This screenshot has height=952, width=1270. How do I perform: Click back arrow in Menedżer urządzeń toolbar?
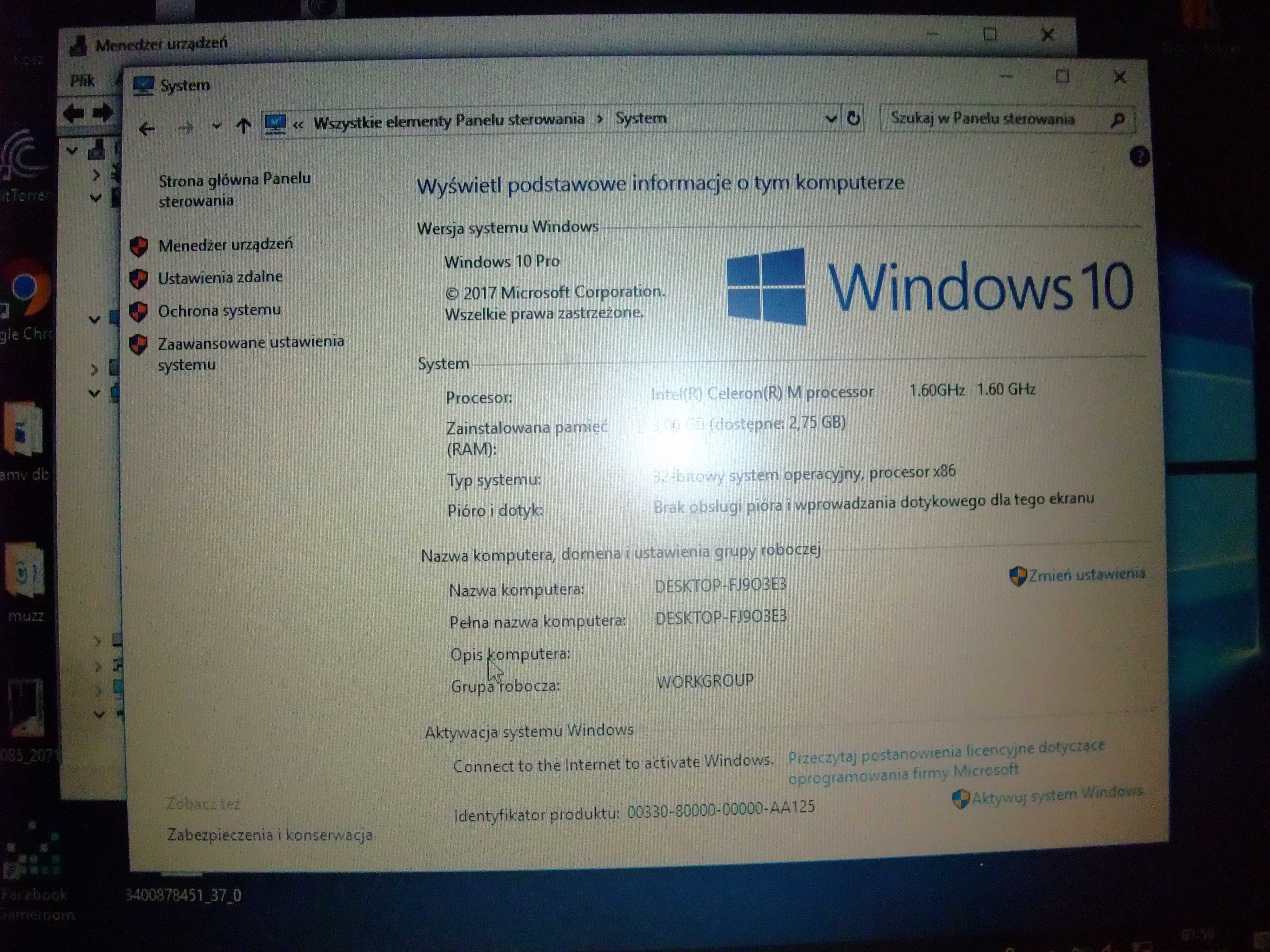point(73,114)
